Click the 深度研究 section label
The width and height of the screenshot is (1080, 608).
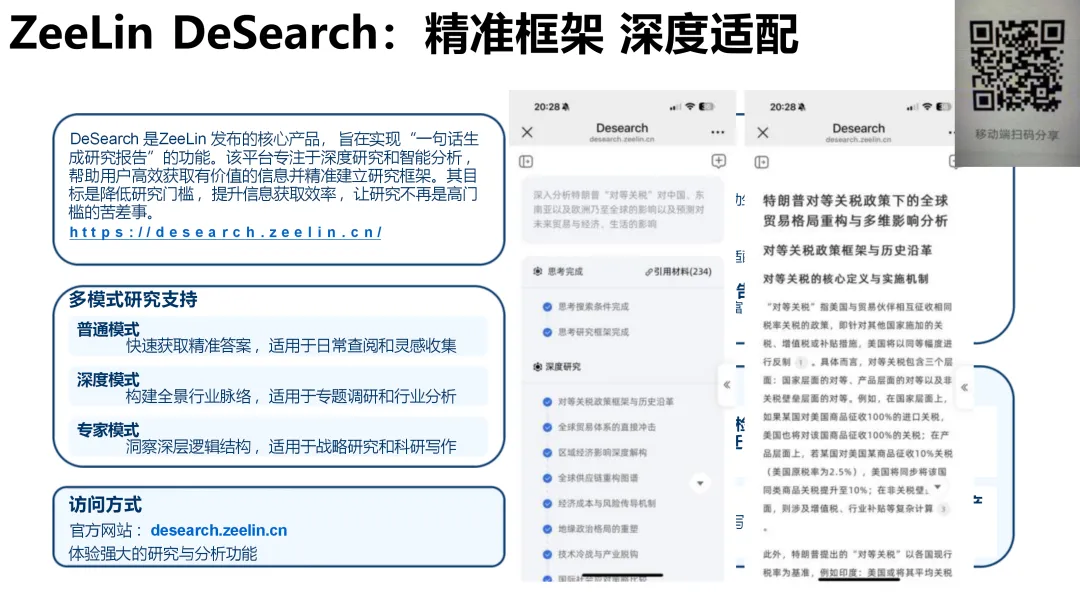pos(563,367)
